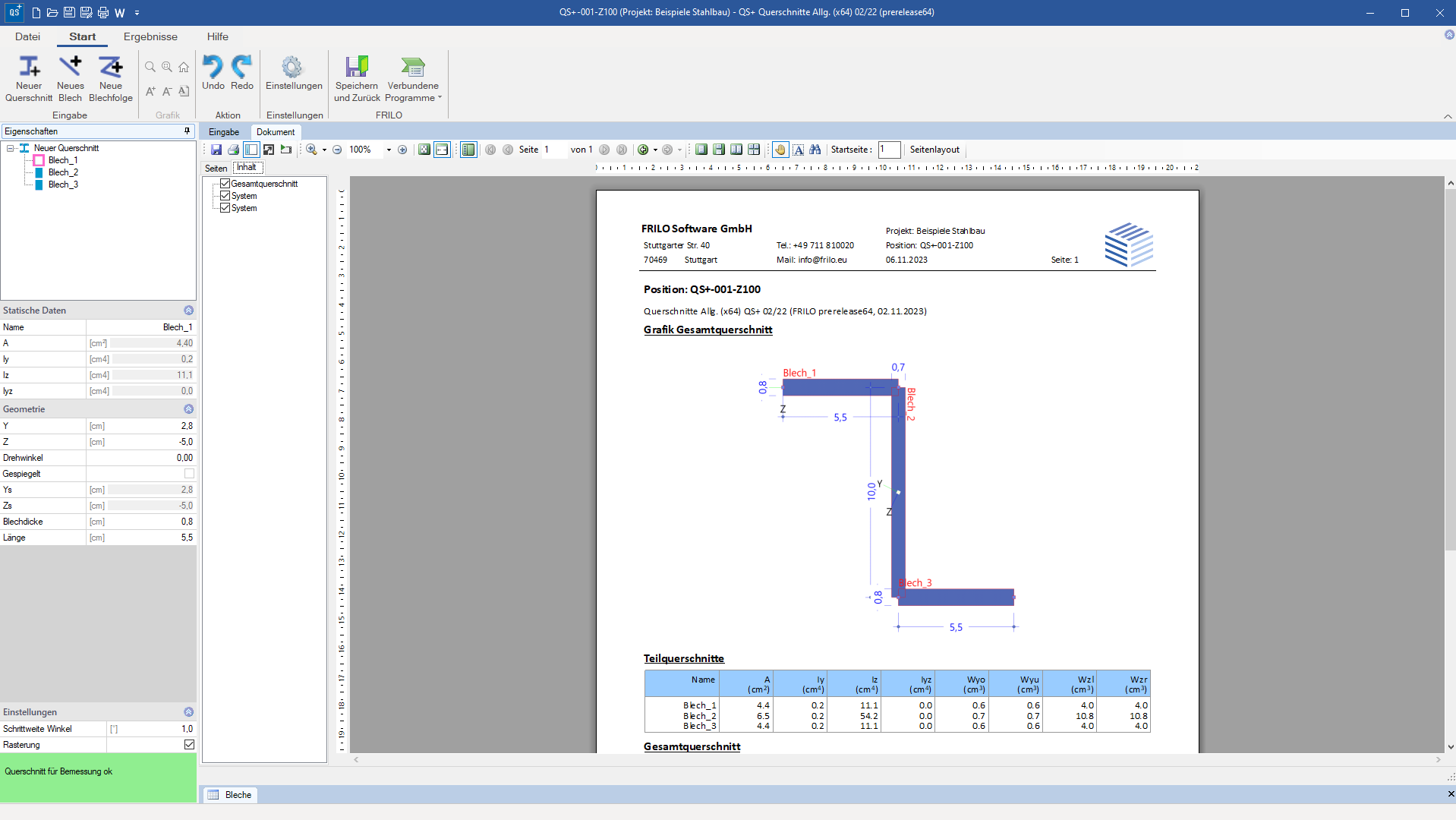Undo the last action
Screen dimensions: 1456x820
213,74
